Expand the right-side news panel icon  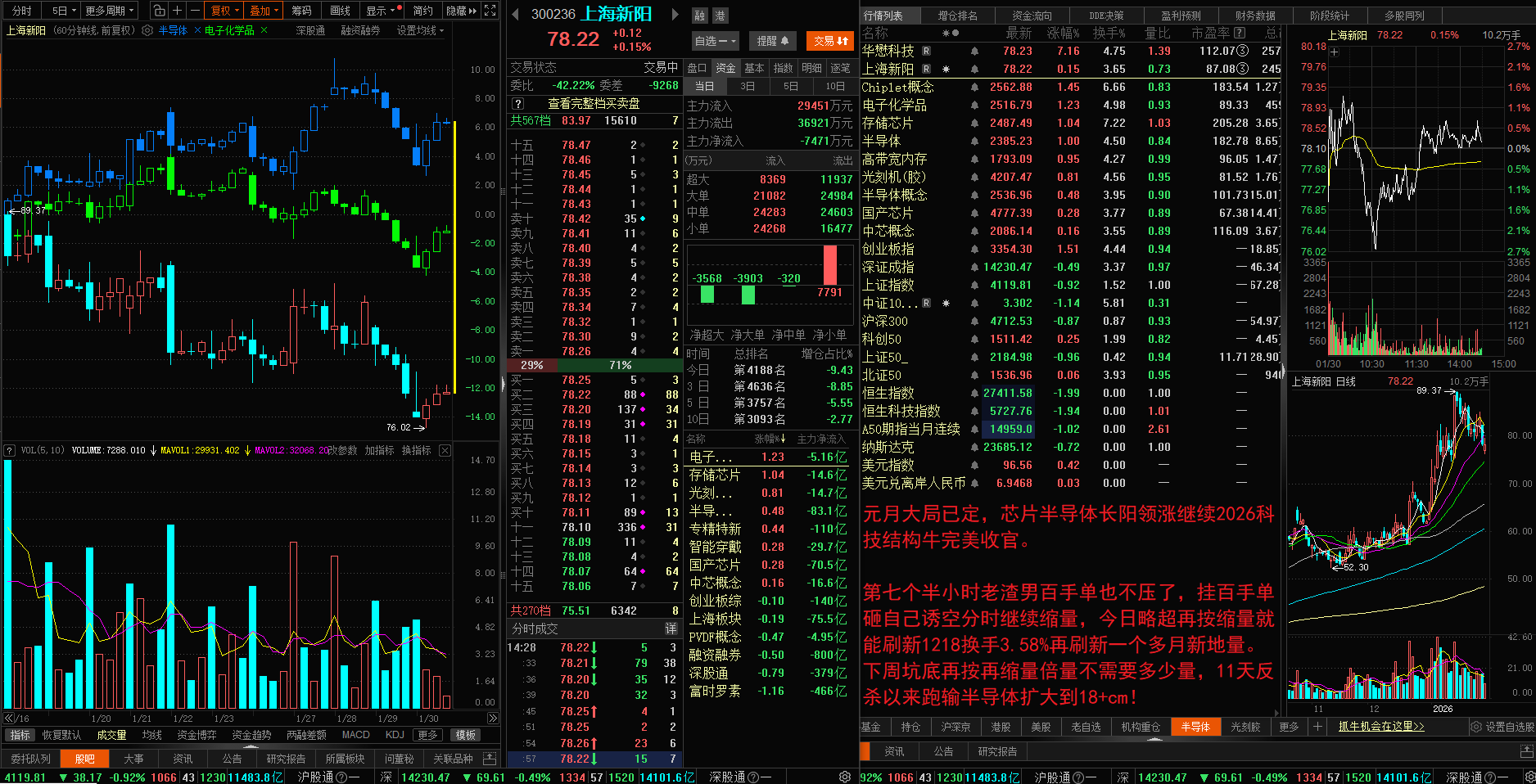(x=1527, y=751)
